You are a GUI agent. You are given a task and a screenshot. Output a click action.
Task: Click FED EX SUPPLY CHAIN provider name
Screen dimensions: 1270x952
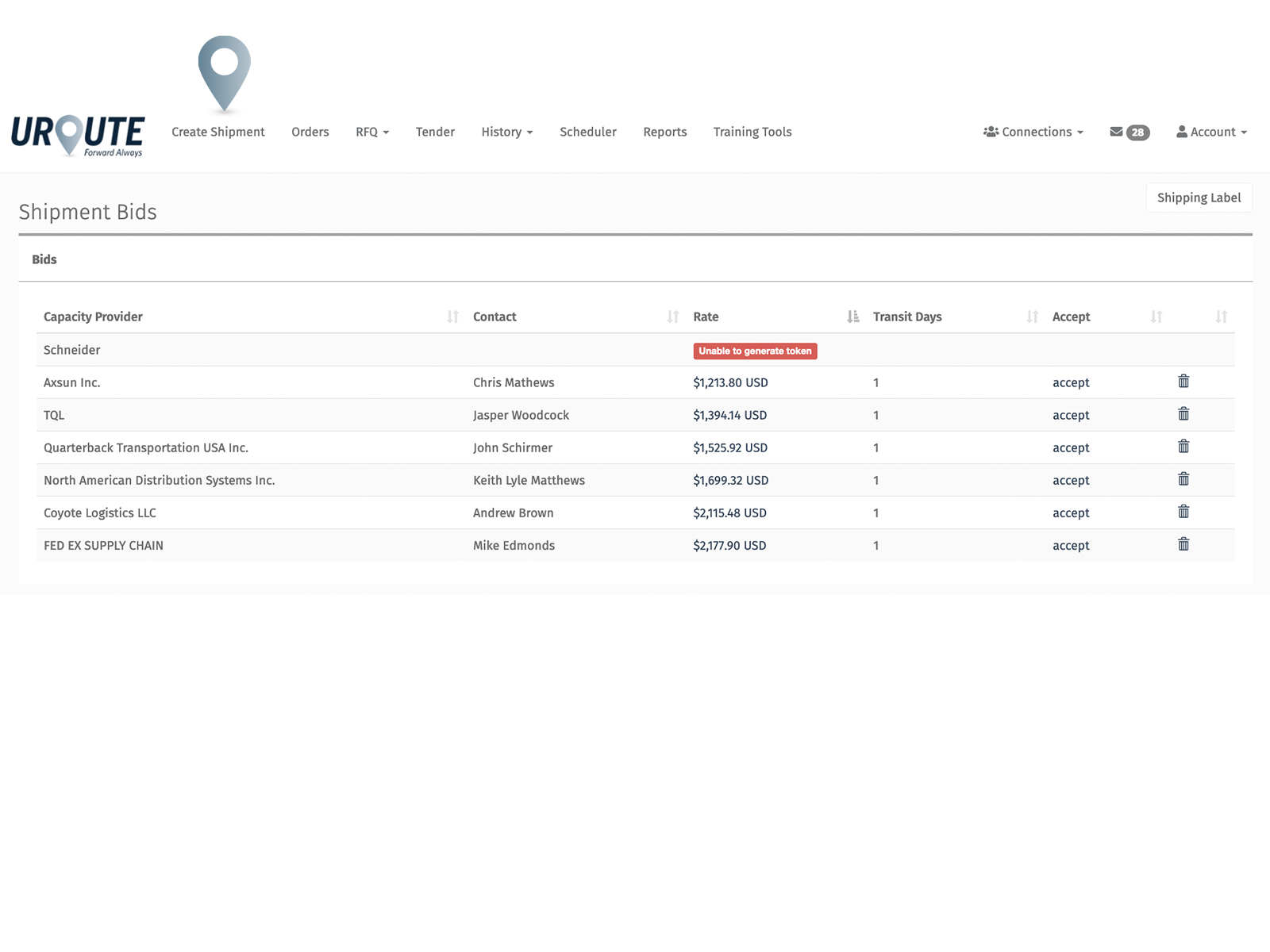point(103,545)
